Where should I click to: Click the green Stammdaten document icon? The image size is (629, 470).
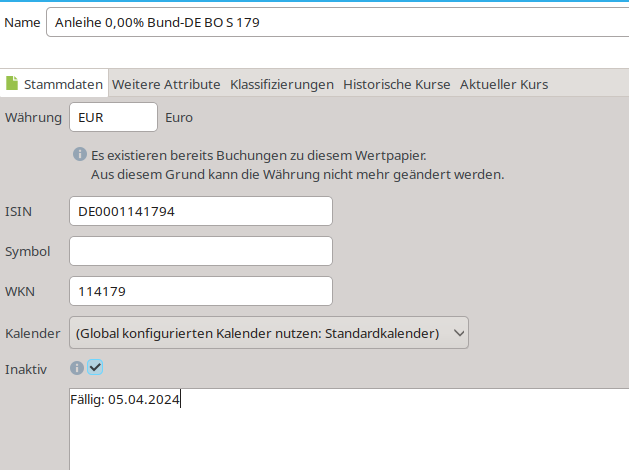point(13,84)
